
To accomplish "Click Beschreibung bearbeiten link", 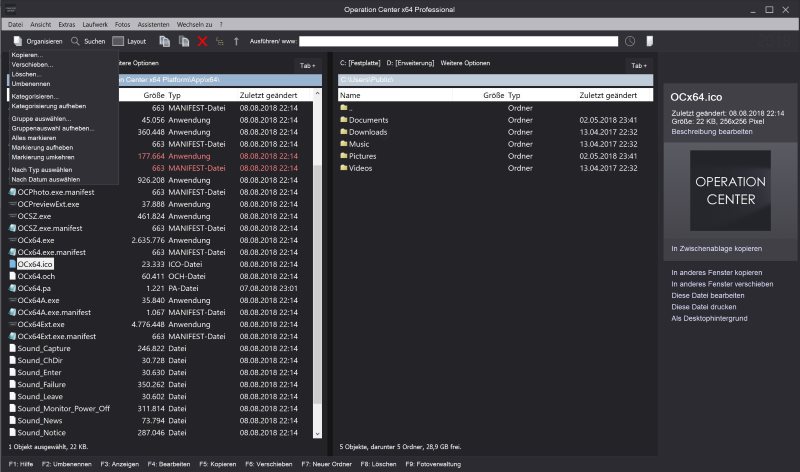I will (712, 132).
